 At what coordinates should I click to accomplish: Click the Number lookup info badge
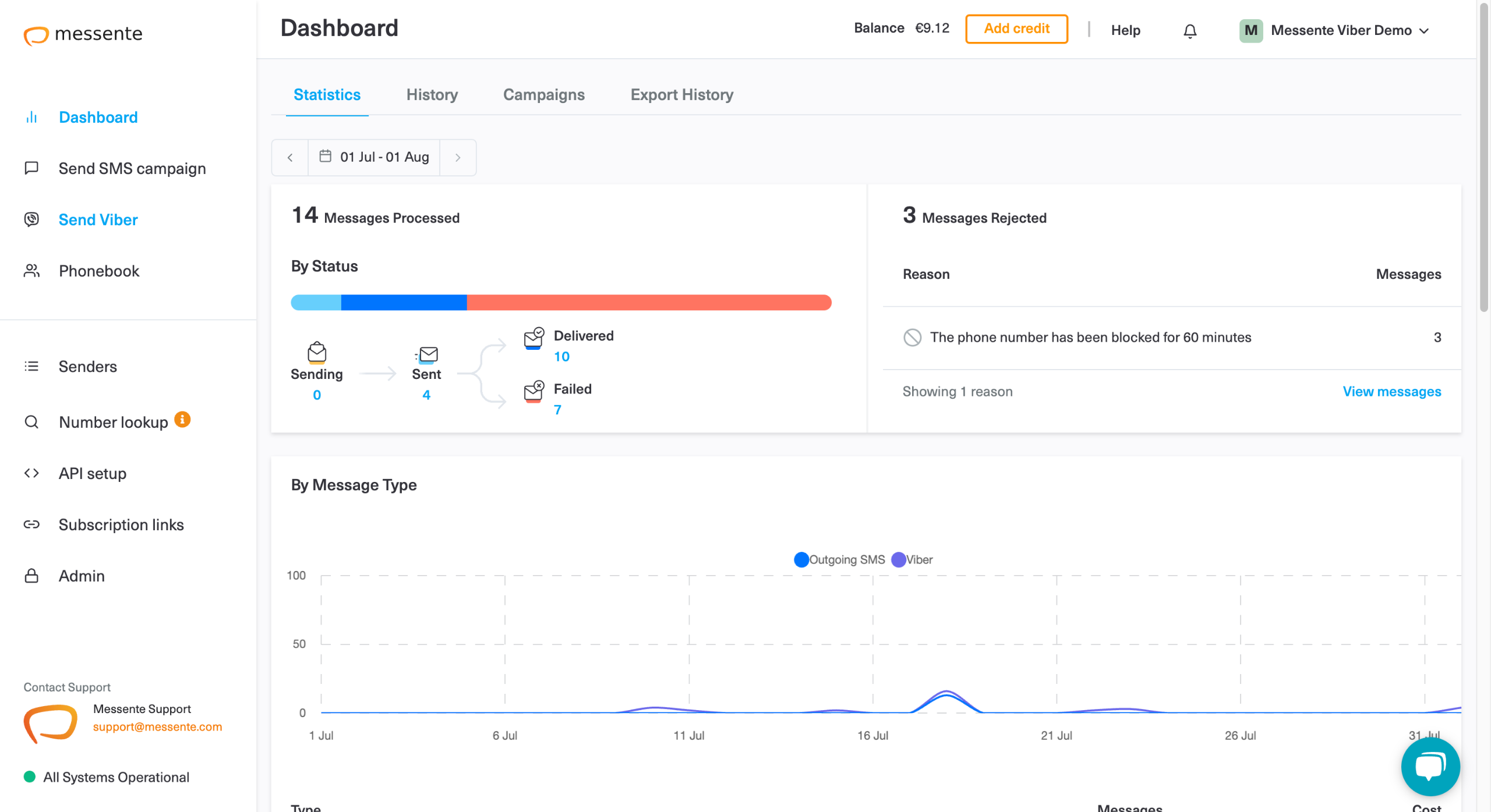pos(182,419)
